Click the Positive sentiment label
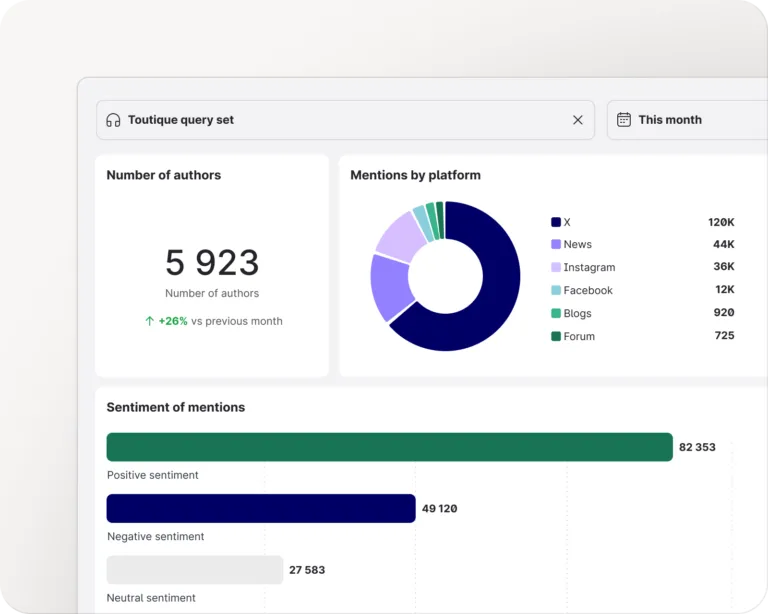Viewport: 768px width, 614px height. pyautogui.click(x=153, y=475)
